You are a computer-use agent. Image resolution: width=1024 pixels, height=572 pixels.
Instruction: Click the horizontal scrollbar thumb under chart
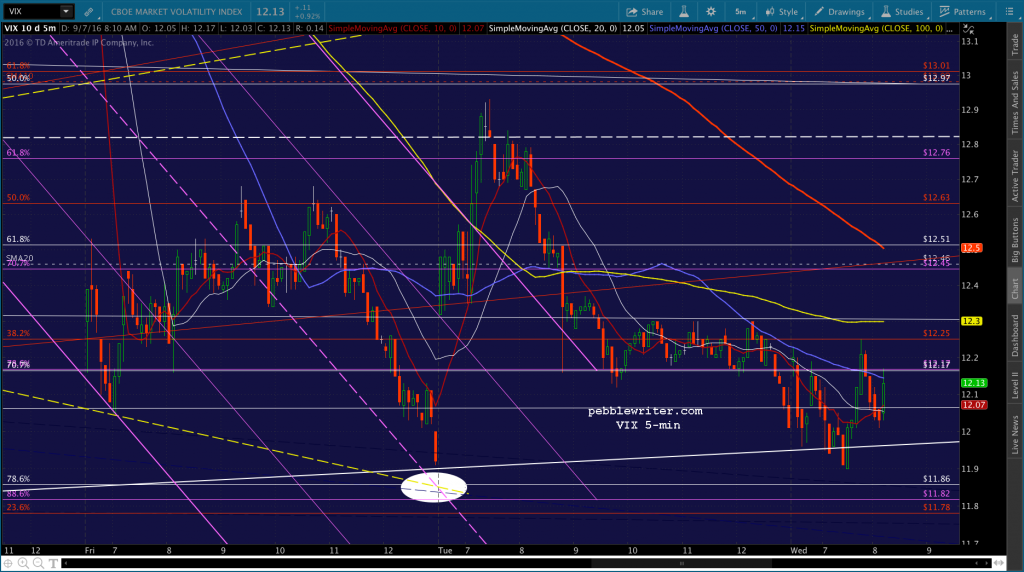pyautogui.click(x=681, y=563)
